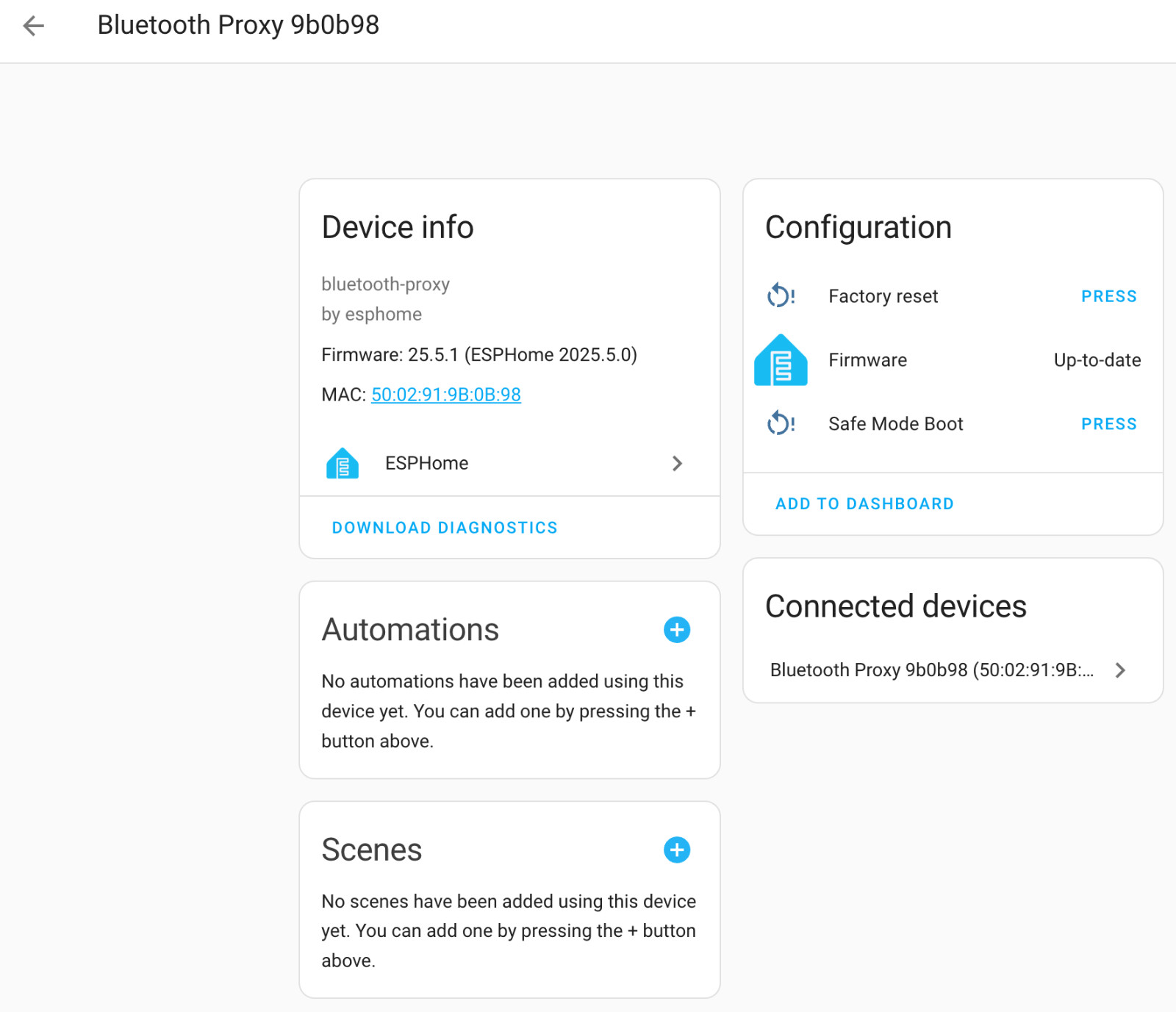This screenshot has width=1176, height=1012.
Task: Open the ESPHome row in Device info
Action: (x=509, y=463)
